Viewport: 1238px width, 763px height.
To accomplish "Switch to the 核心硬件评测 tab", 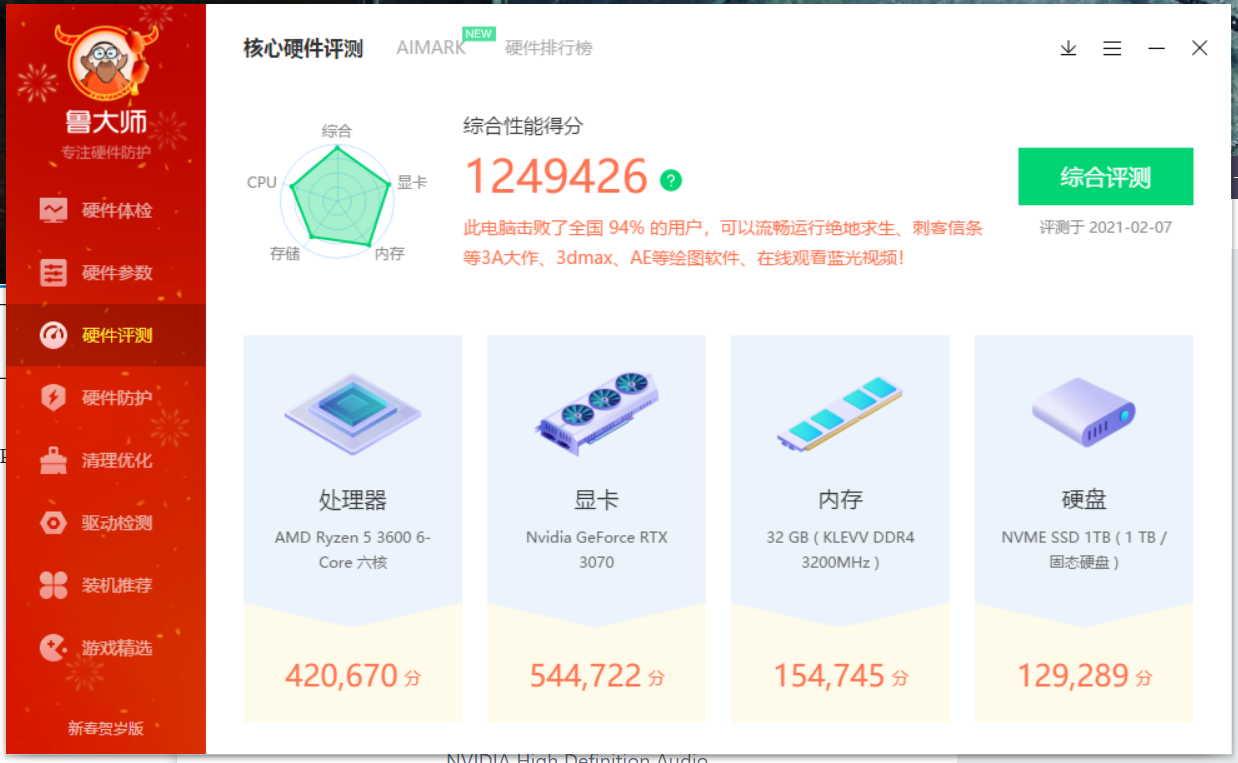I will [x=303, y=48].
